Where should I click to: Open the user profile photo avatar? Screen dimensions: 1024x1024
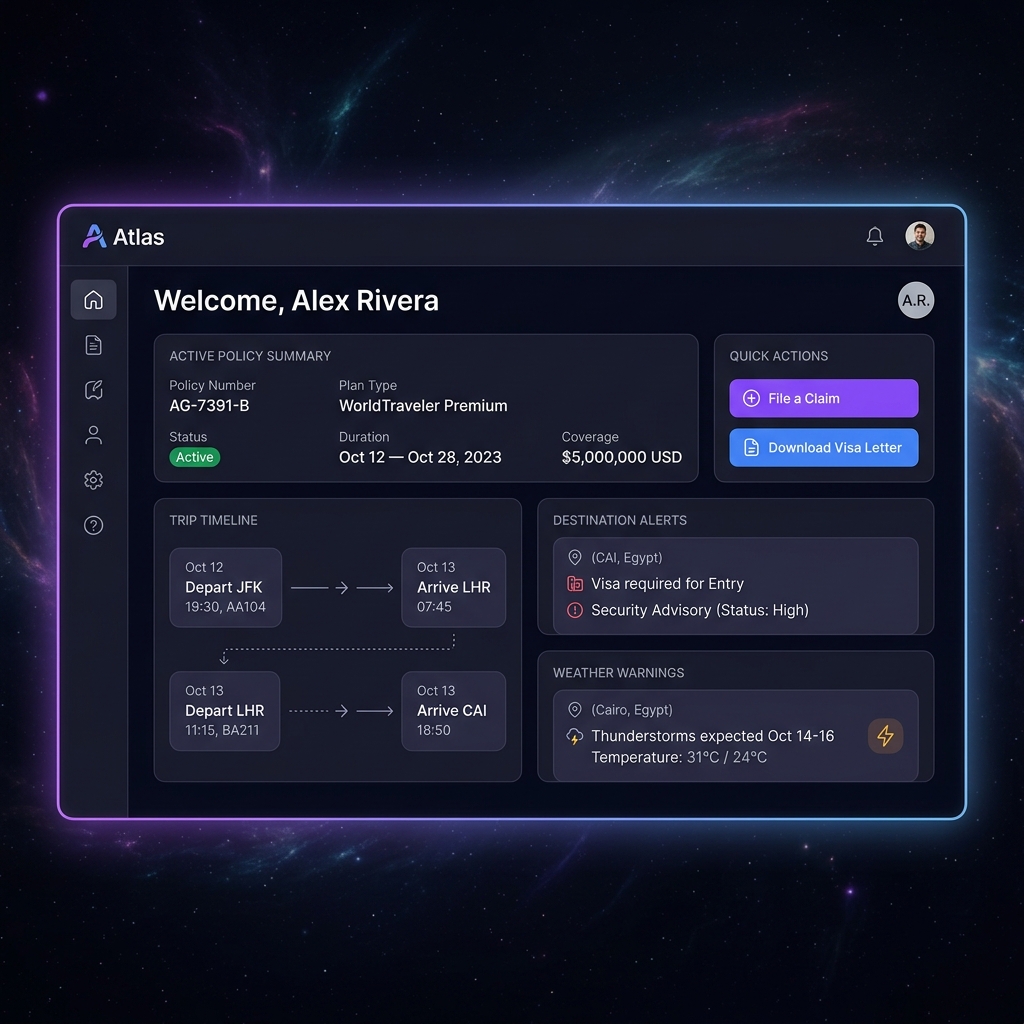tap(920, 236)
